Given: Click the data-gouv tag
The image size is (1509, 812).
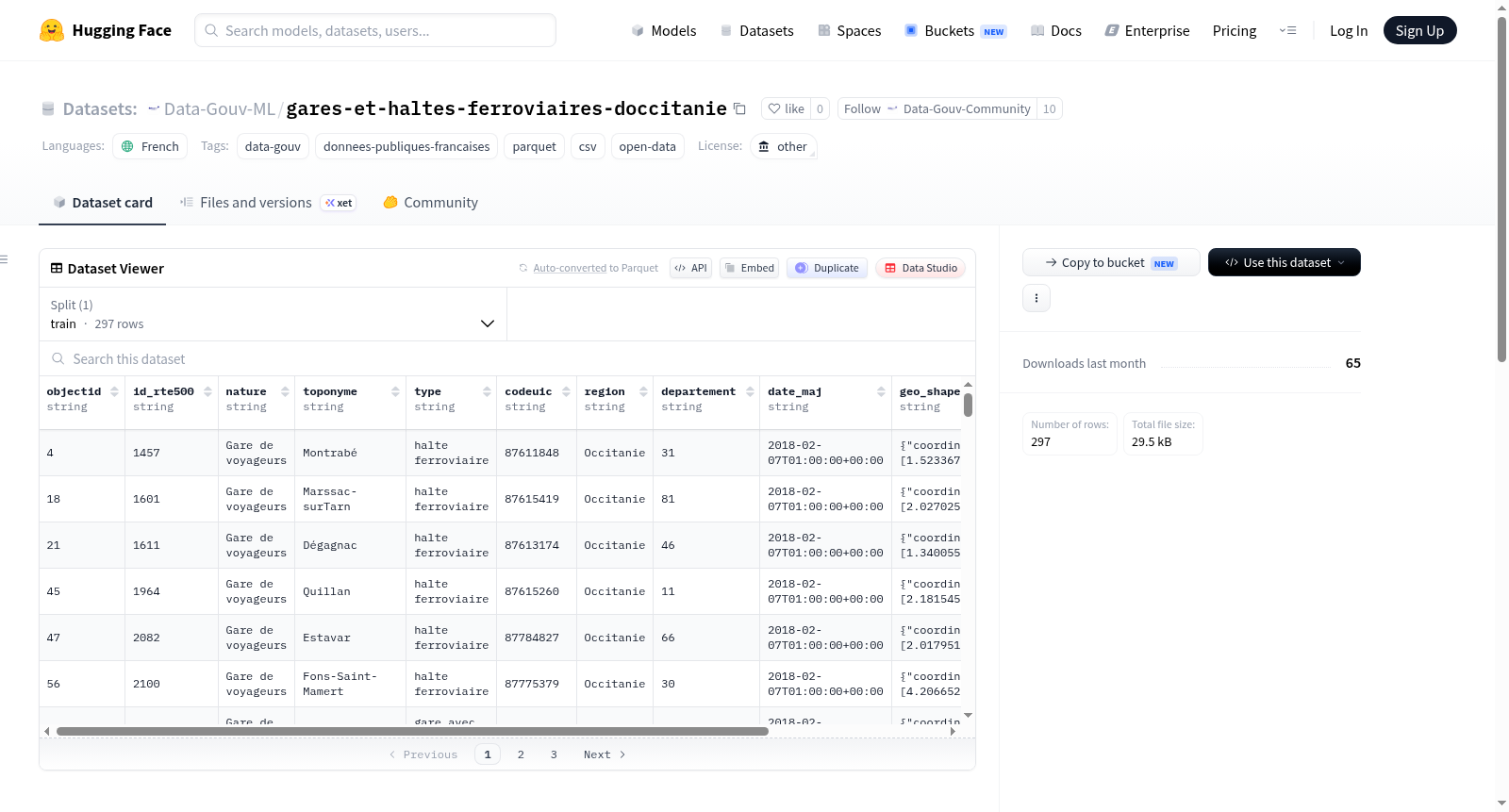Looking at the screenshot, I should click(273, 146).
